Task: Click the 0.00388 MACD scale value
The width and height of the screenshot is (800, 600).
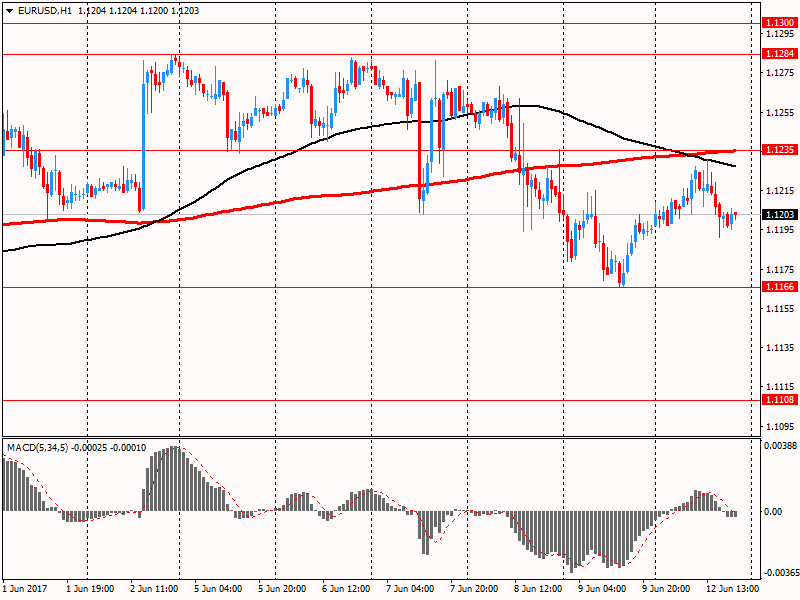Action: [x=781, y=446]
